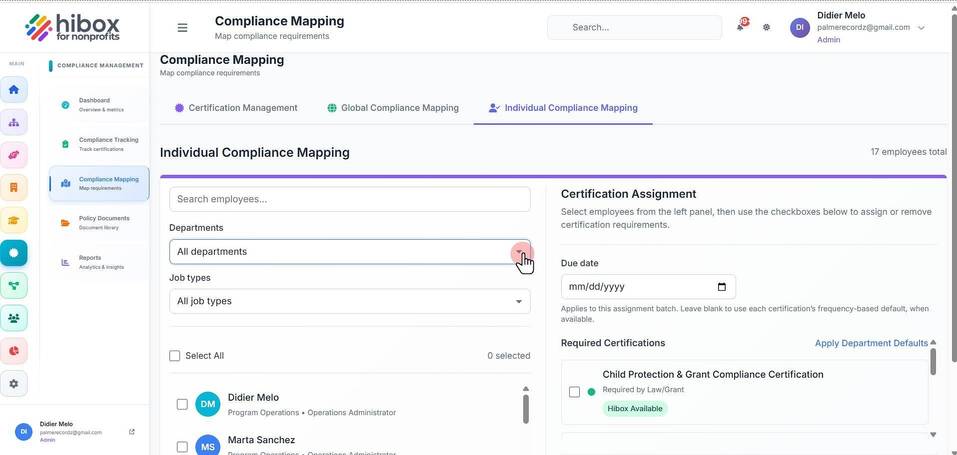This screenshot has height=455, width=957.
Task: Check the Didier Melo employee checkbox
Action: tap(182, 404)
